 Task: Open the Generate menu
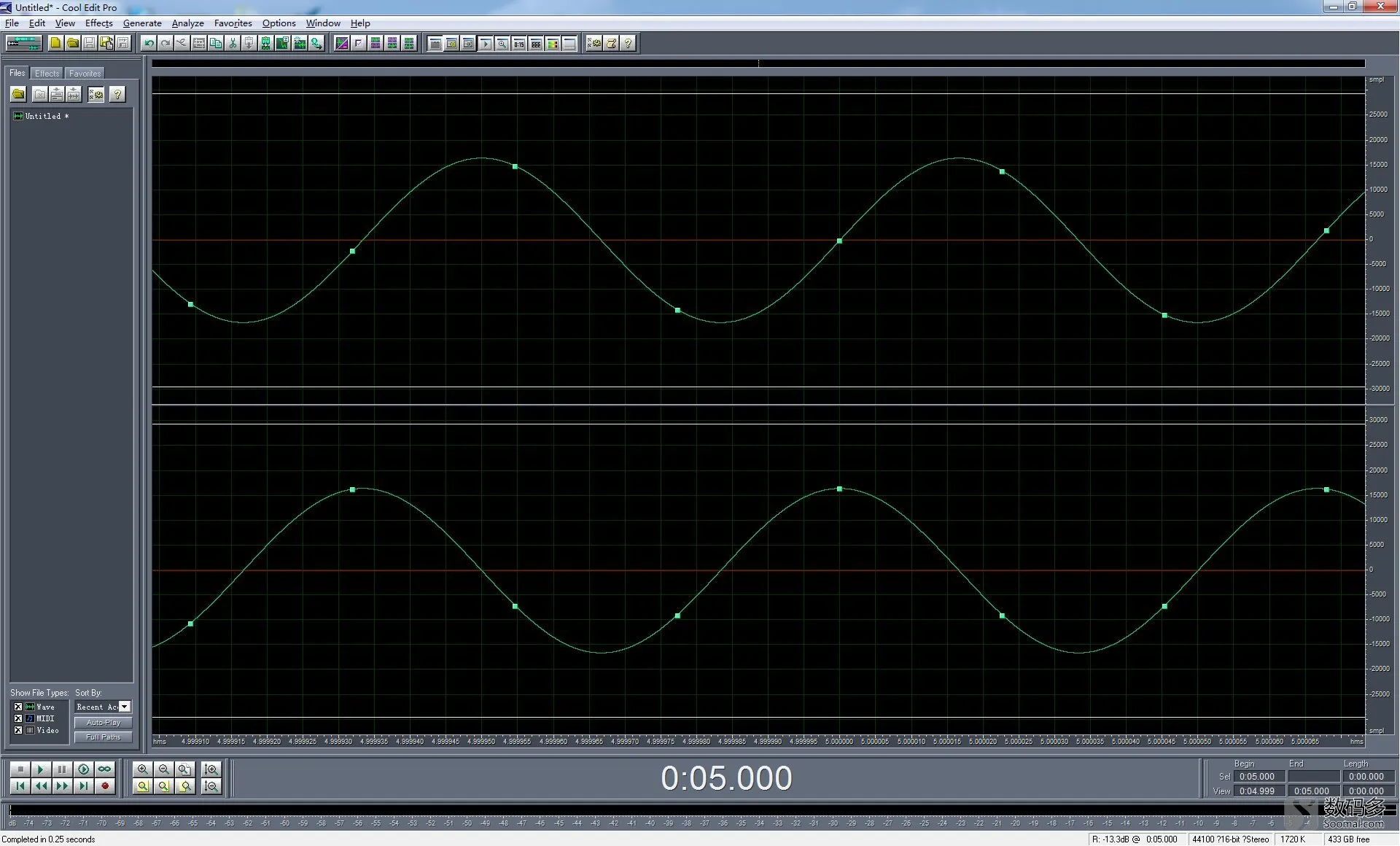point(142,23)
